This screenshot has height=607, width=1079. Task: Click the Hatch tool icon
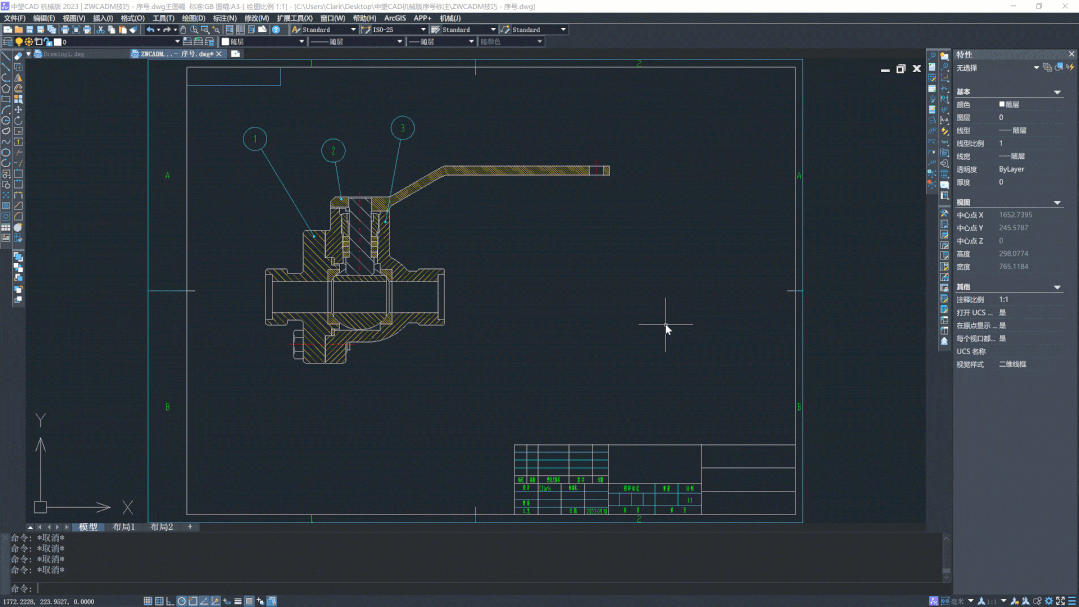(6, 205)
